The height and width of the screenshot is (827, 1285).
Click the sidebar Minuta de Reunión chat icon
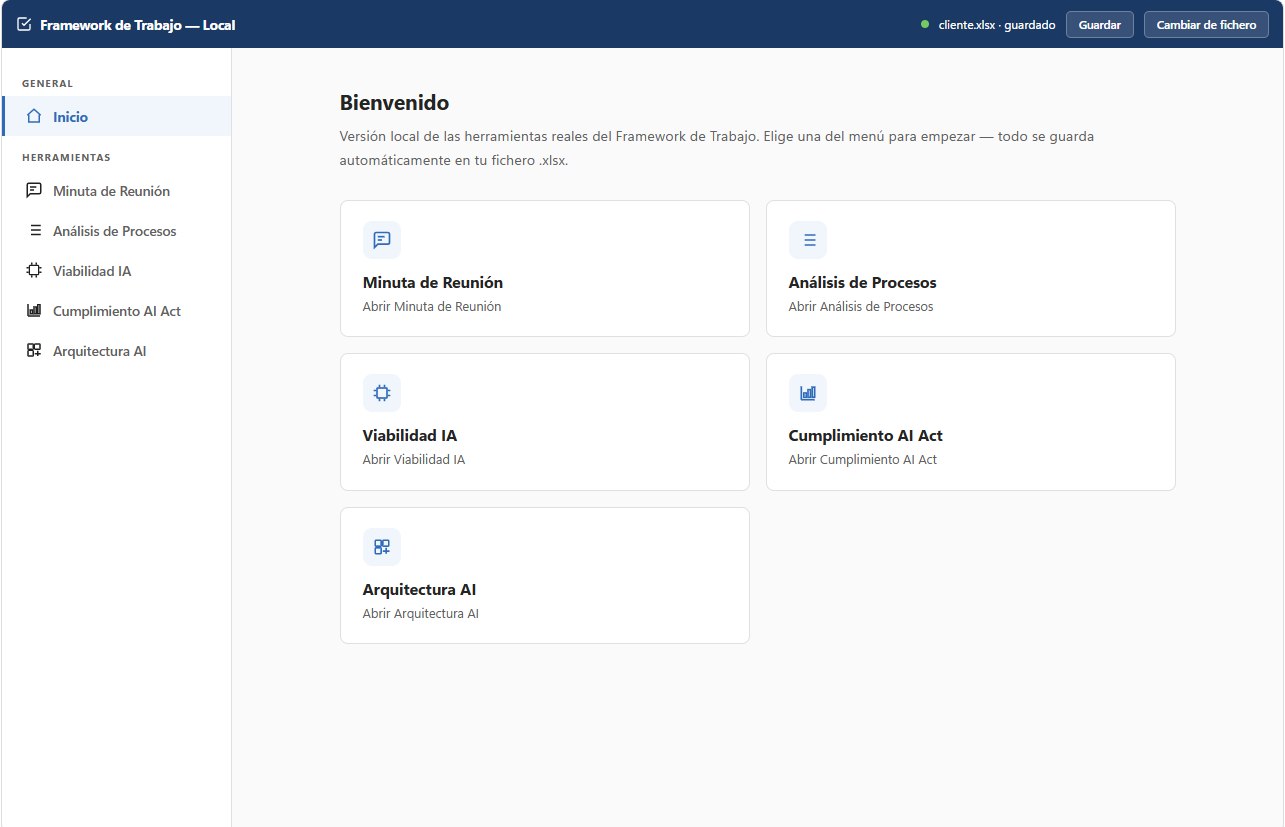coord(33,191)
